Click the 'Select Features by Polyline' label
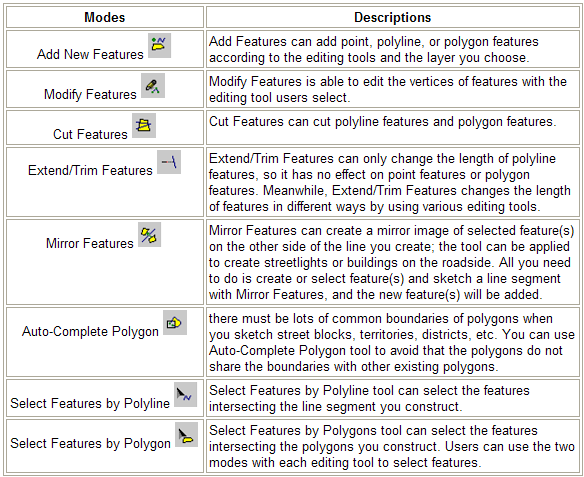The height and width of the screenshot is (477, 584). tap(90, 403)
